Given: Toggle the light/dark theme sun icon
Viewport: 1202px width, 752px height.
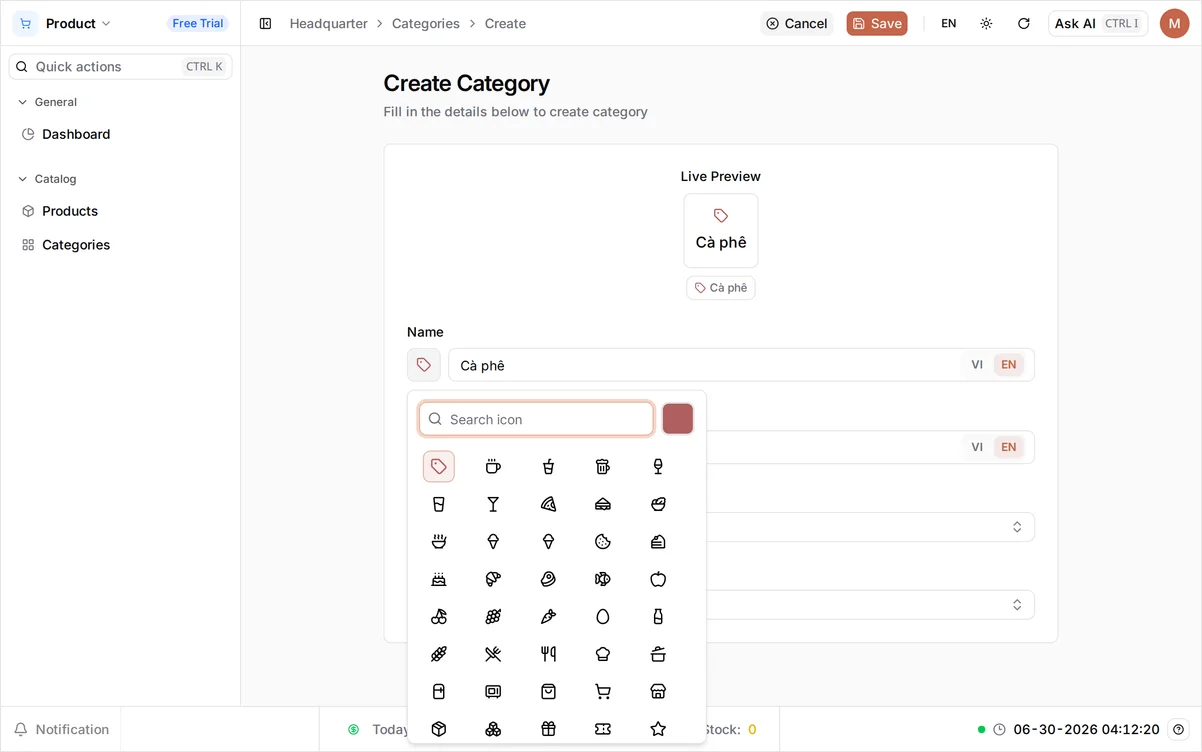Looking at the screenshot, I should click(986, 23).
